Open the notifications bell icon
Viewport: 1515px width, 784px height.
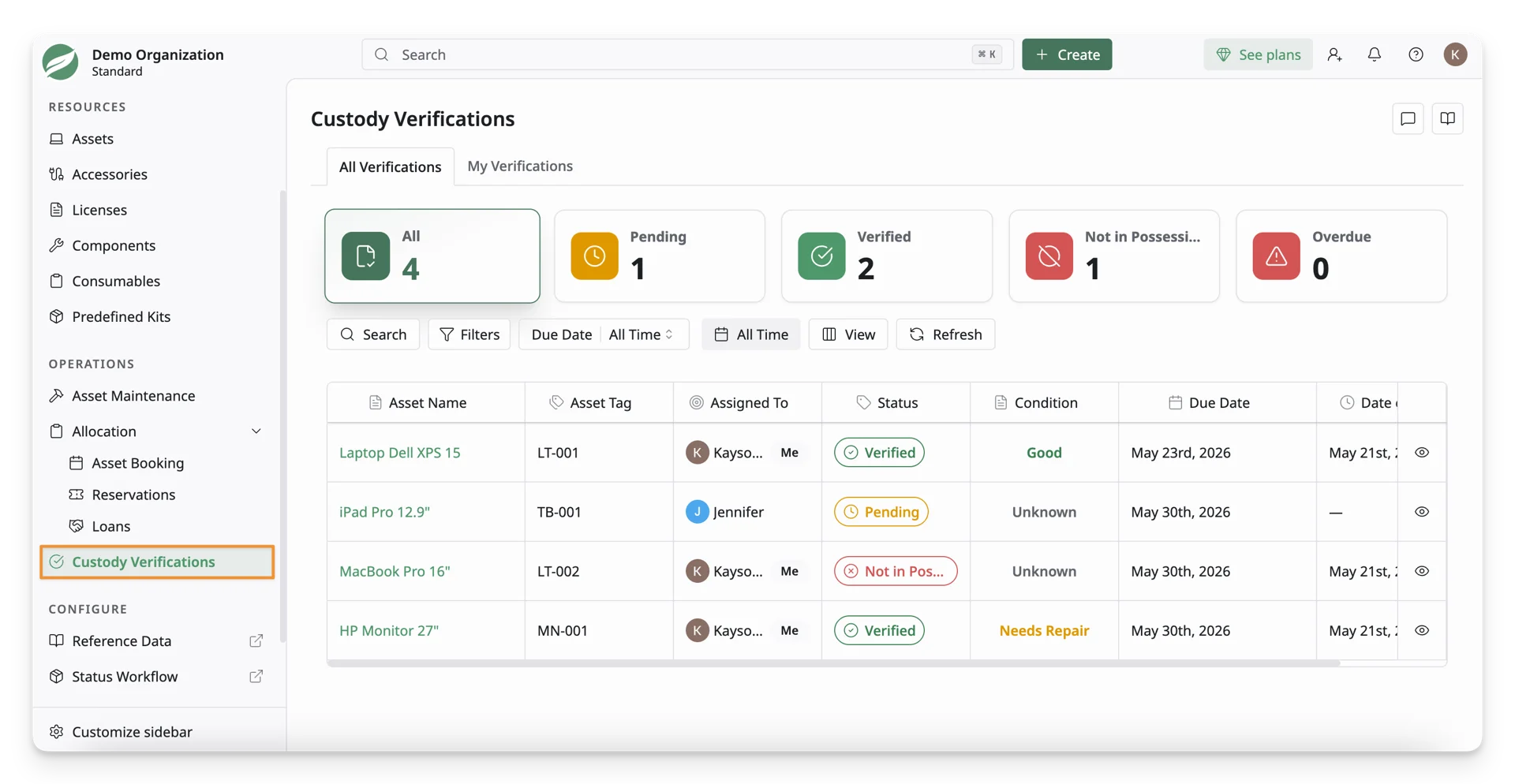pyautogui.click(x=1374, y=54)
